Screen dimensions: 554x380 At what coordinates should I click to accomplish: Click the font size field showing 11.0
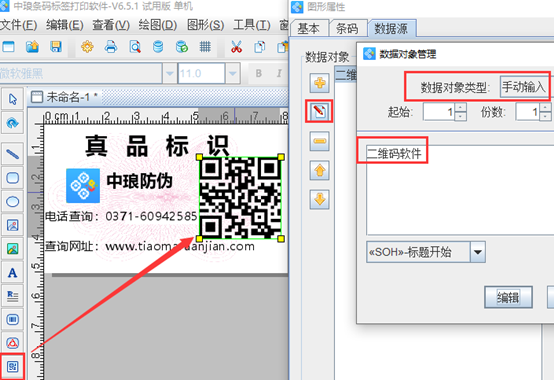(201, 73)
